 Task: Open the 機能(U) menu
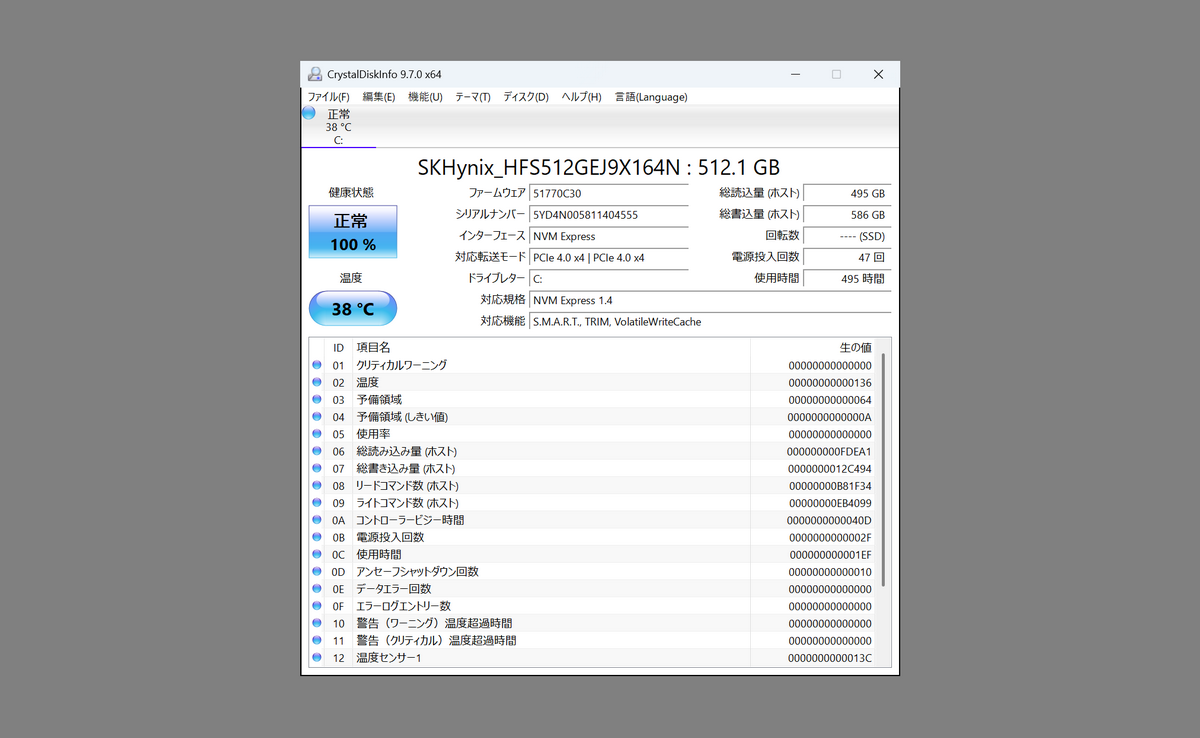pyautogui.click(x=425, y=97)
